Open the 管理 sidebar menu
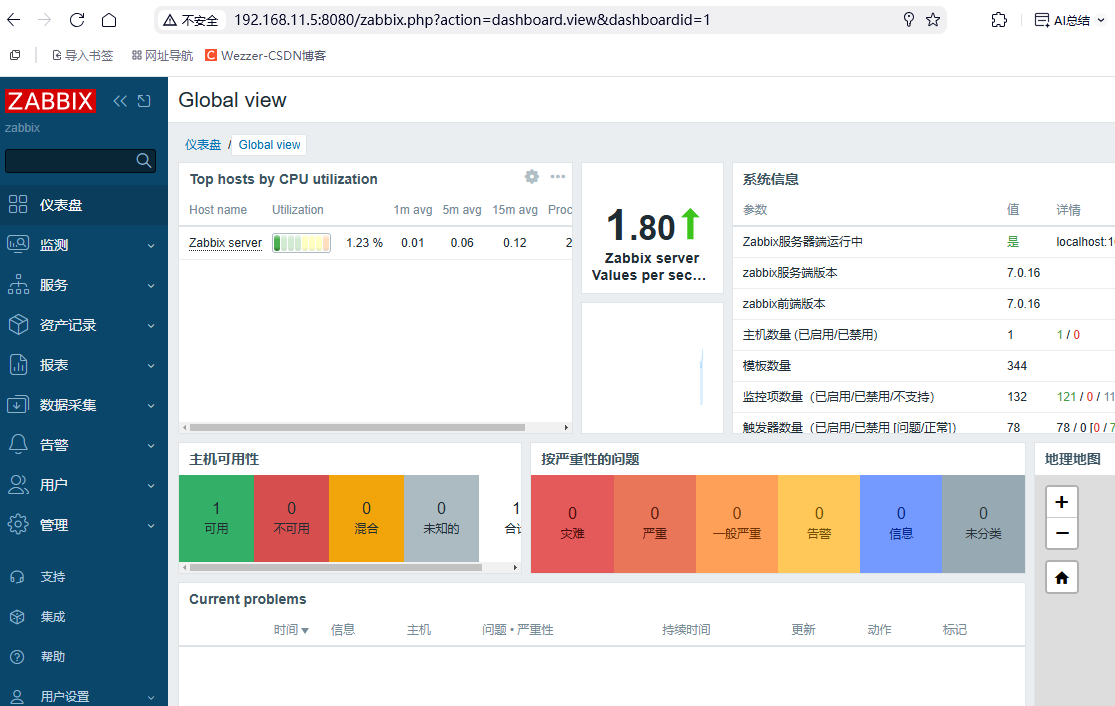This screenshot has width=1115, height=706. (x=84, y=525)
